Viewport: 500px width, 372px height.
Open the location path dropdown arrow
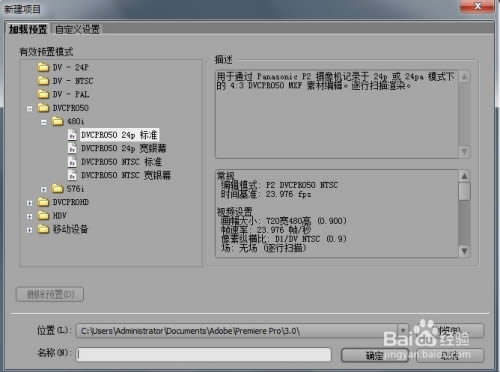pyautogui.click(x=403, y=331)
